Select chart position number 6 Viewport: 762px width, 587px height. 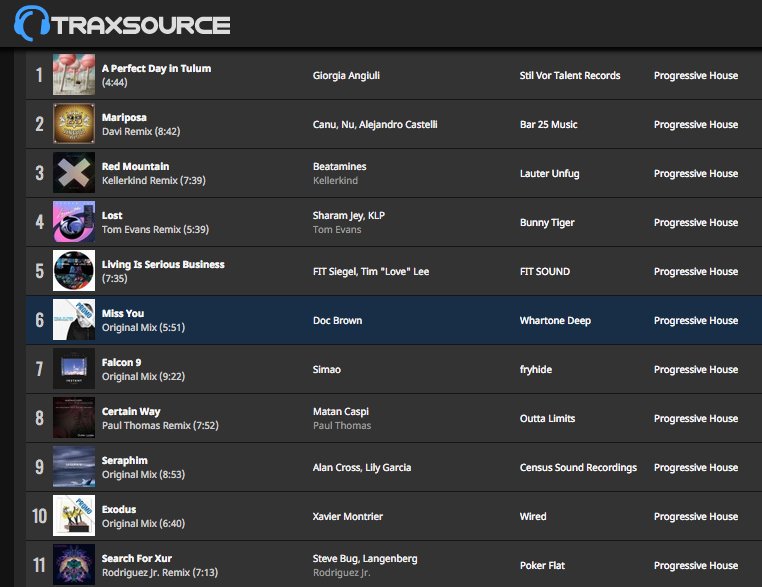[x=39, y=320]
